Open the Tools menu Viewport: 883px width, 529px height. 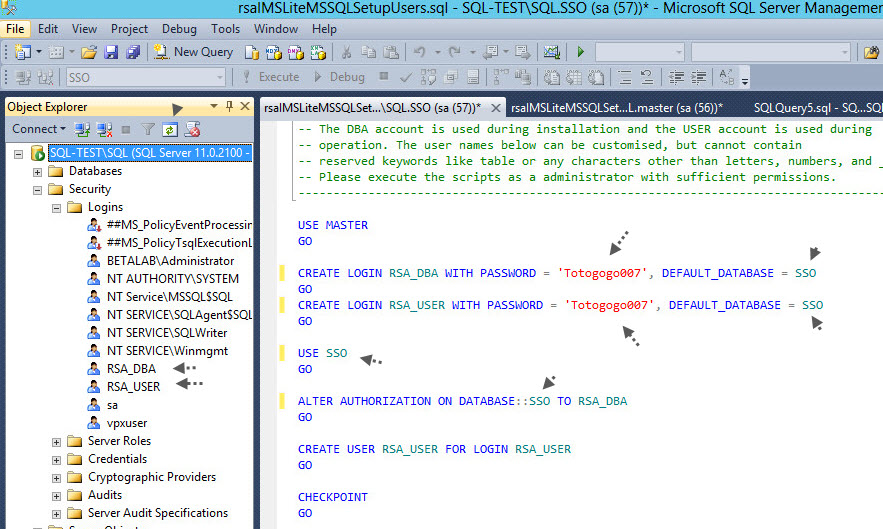(x=225, y=29)
